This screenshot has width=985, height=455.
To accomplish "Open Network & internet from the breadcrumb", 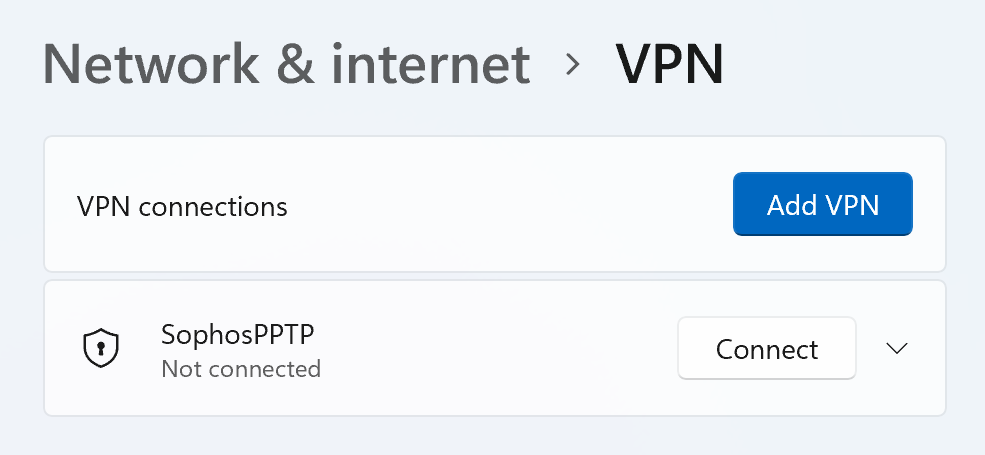I will [x=286, y=64].
